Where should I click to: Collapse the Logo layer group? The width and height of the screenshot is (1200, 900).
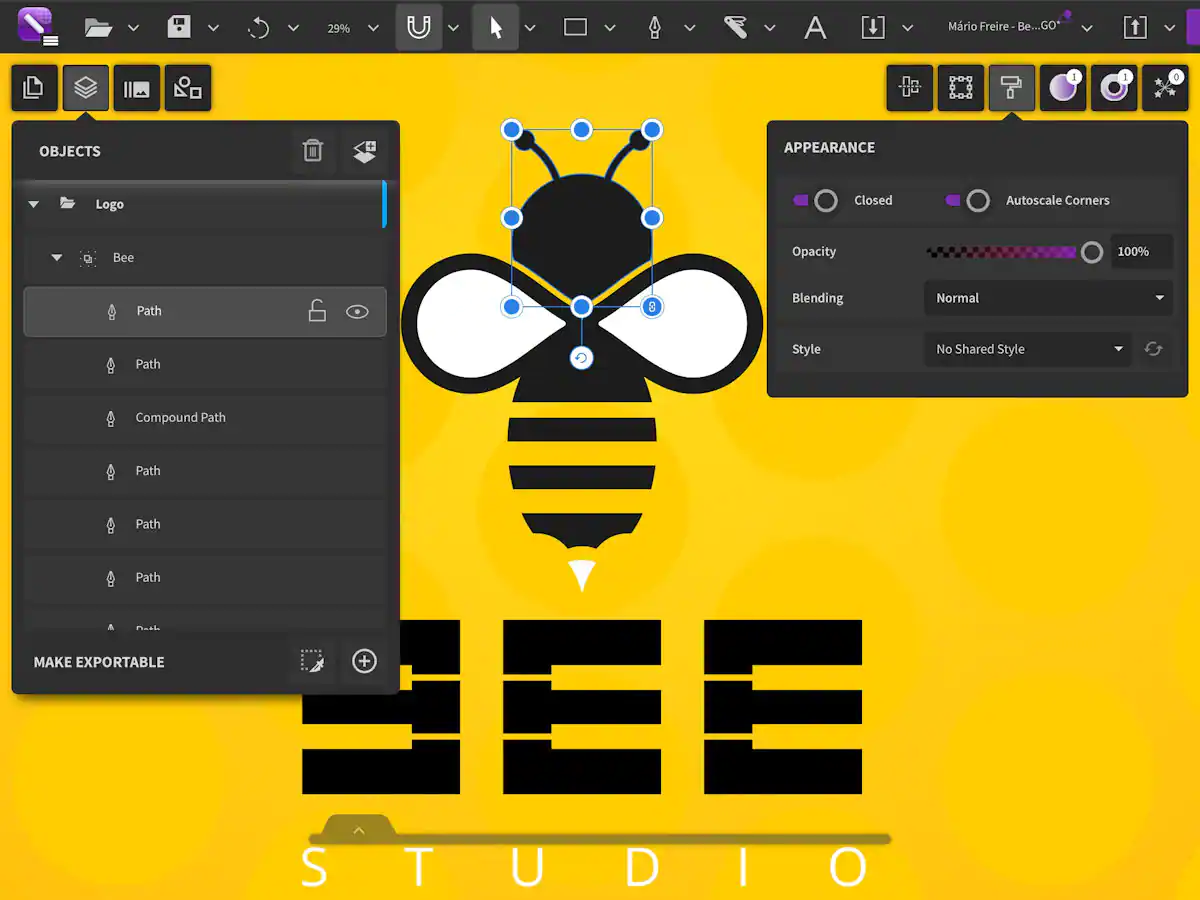click(34, 204)
